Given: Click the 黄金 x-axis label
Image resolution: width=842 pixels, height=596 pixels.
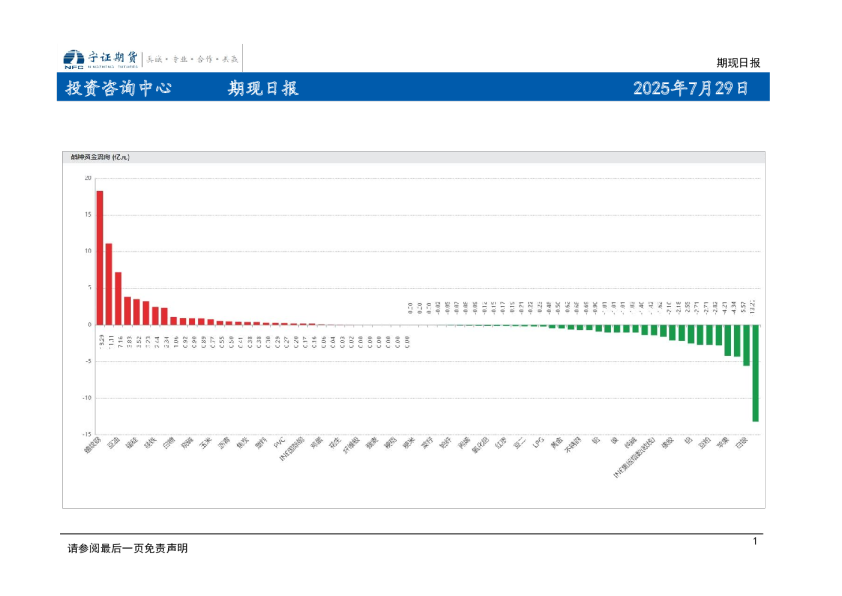Looking at the screenshot, I should [x=557, y=441].
